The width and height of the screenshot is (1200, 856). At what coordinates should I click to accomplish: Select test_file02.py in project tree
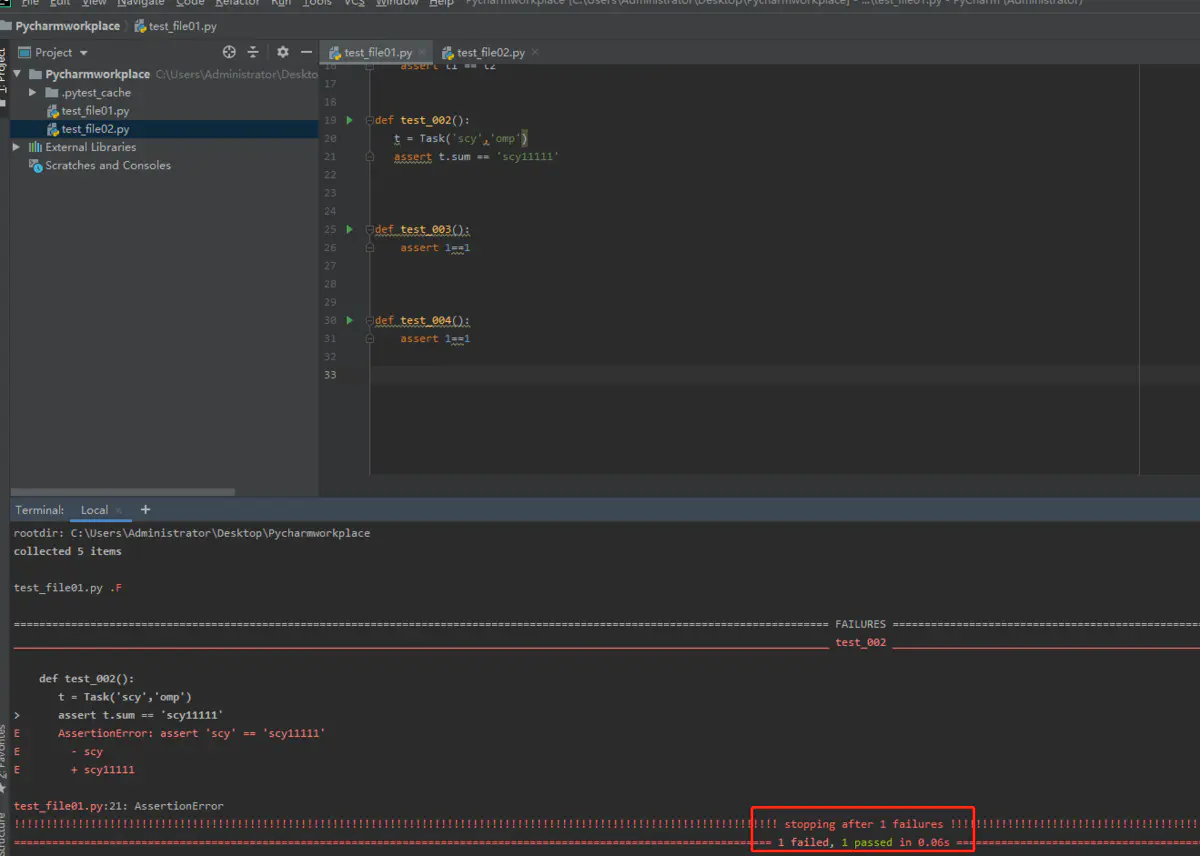tap(95, 129)
